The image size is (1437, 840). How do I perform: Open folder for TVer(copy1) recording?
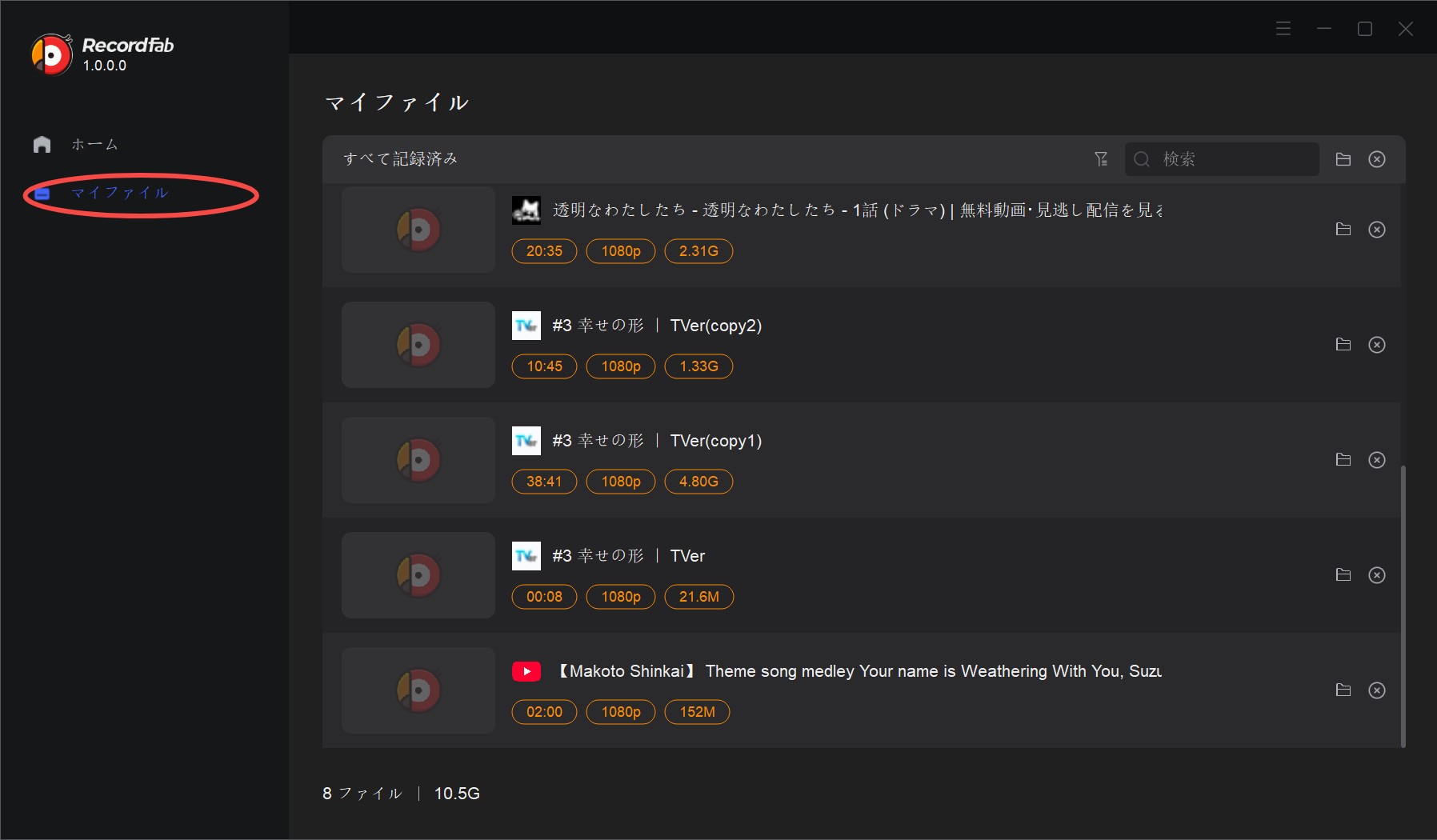pyautogui.click(x=1343, y=460)
